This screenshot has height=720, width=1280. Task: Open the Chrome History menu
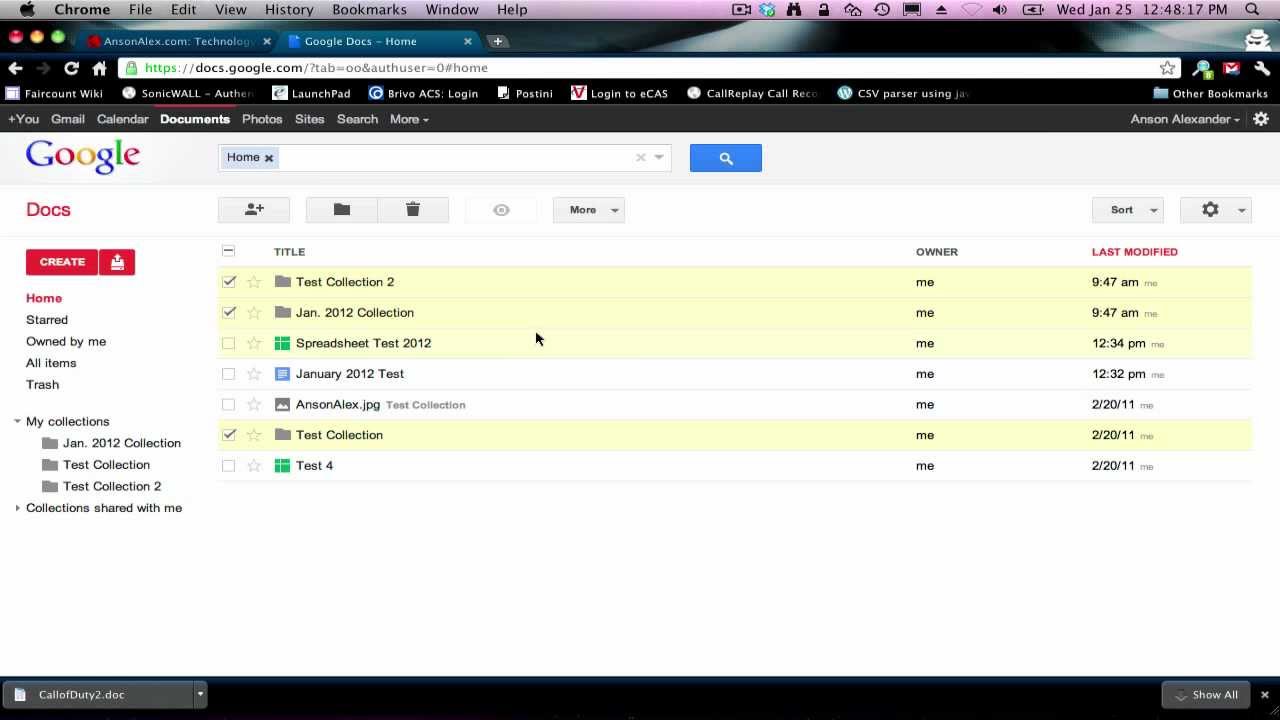[289, 9]
